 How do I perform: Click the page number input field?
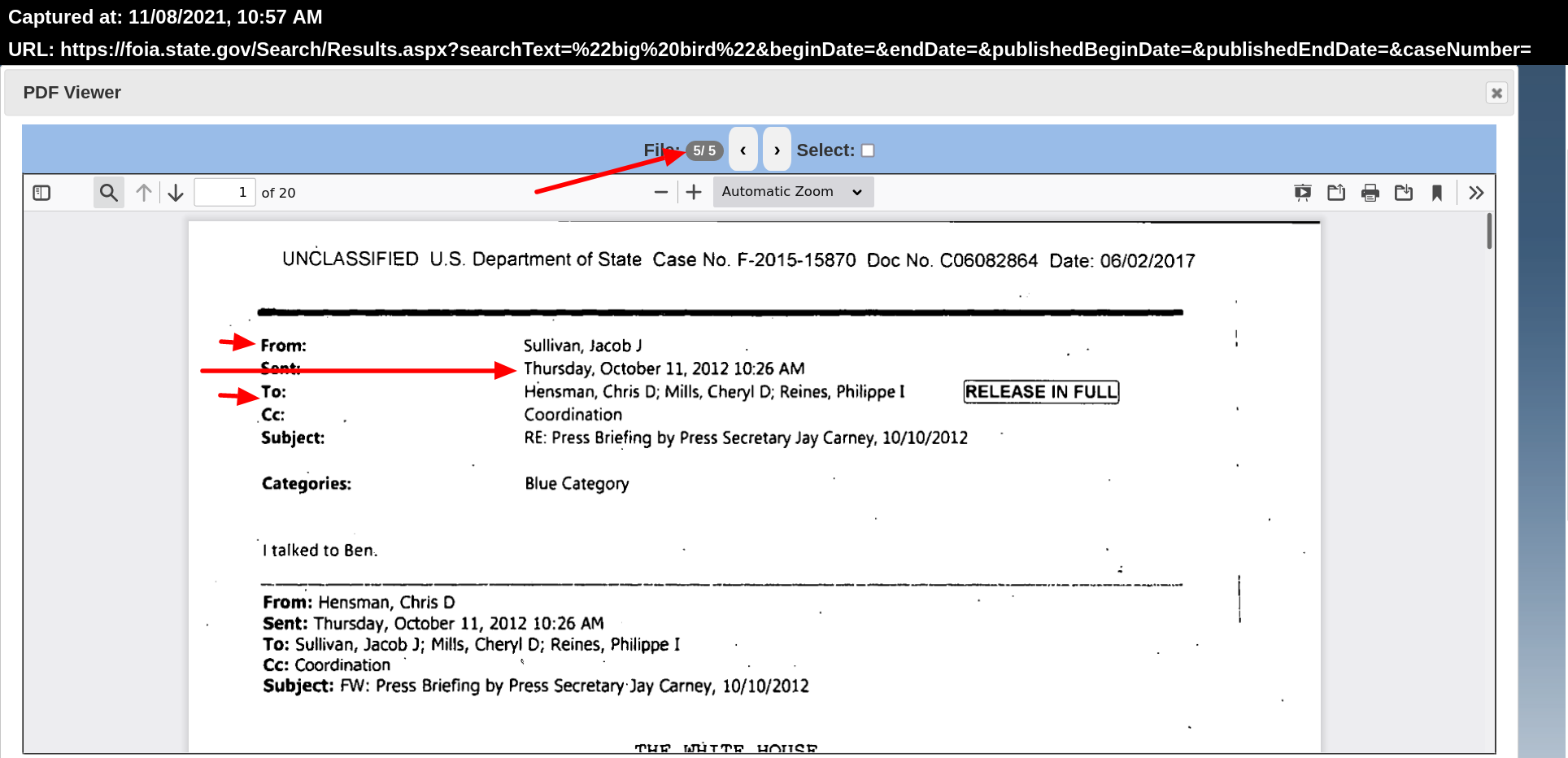(224, 193)
